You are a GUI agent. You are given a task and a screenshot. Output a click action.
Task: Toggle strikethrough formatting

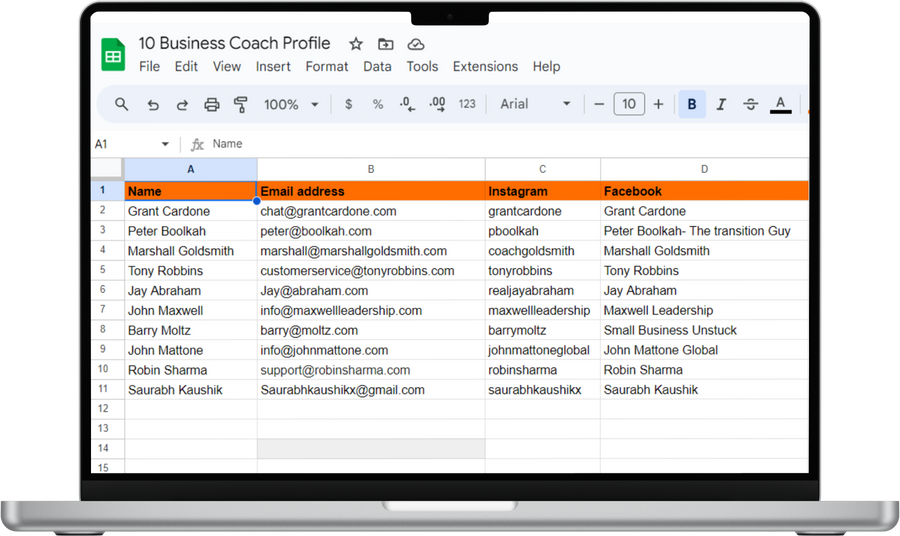751,104
